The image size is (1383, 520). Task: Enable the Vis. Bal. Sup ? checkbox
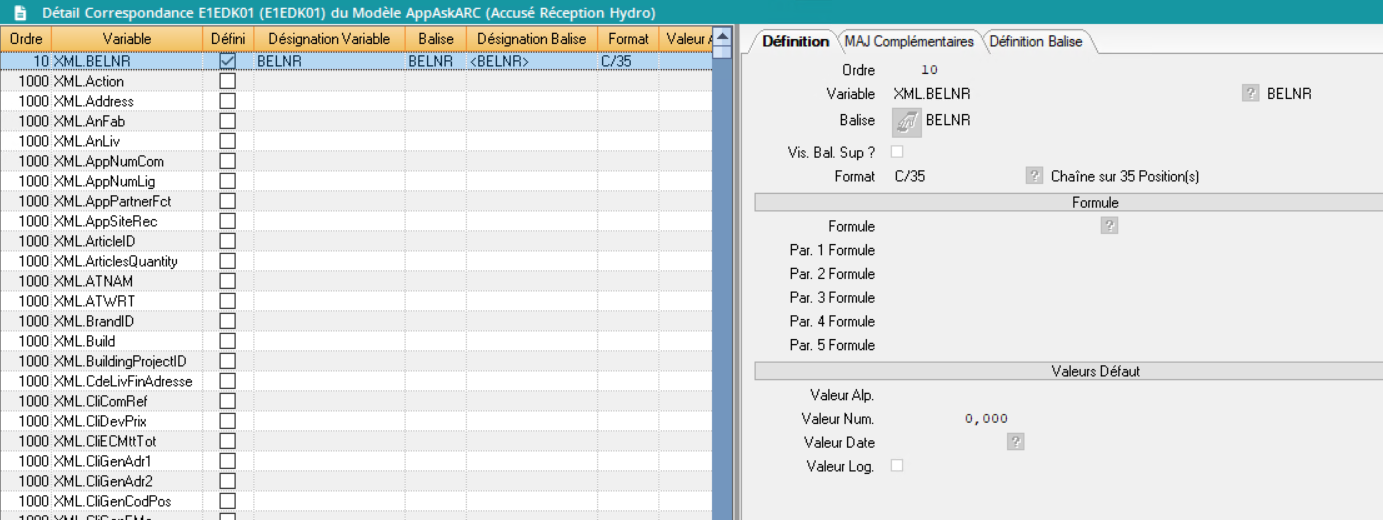point(897,152)
